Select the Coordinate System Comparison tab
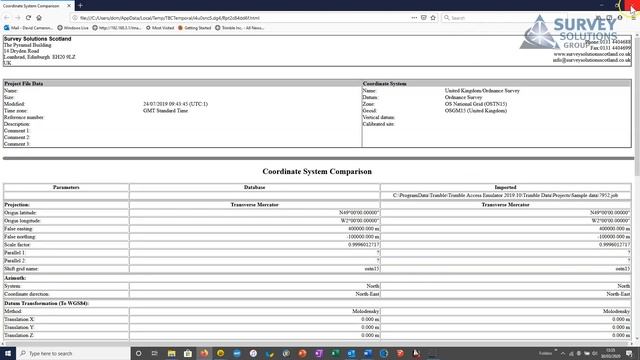This screenshot has height=360, width=640. click(36, 6)
